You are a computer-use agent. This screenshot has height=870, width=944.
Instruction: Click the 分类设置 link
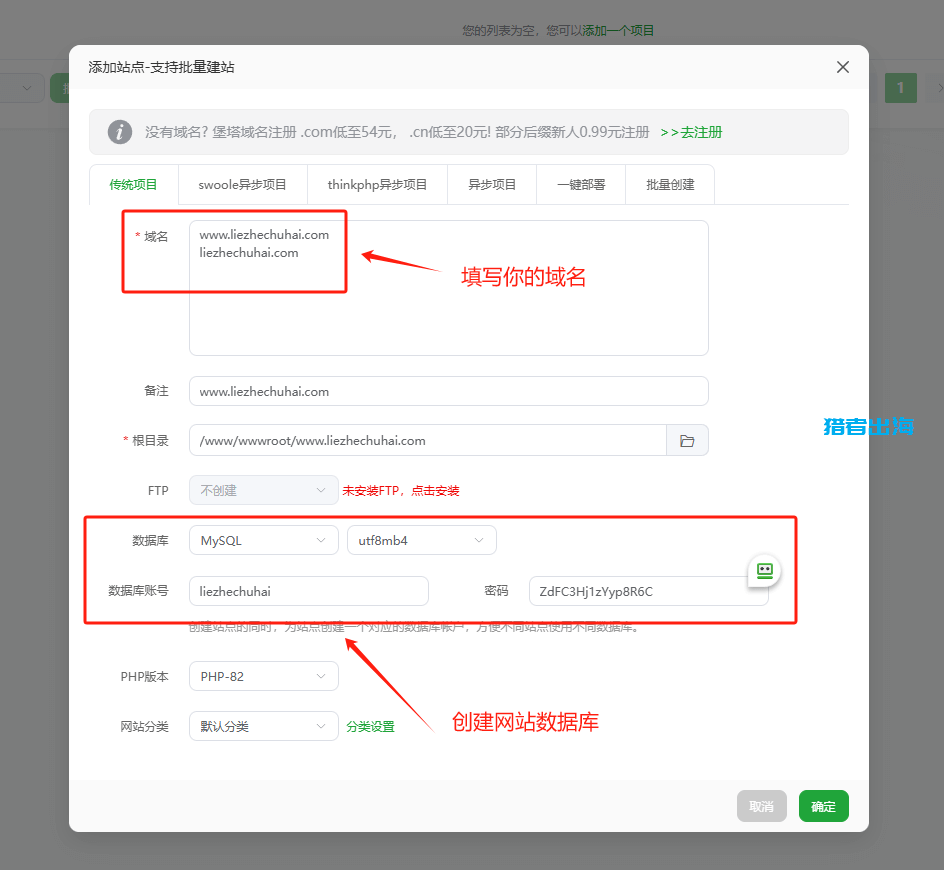pos(370,727)
